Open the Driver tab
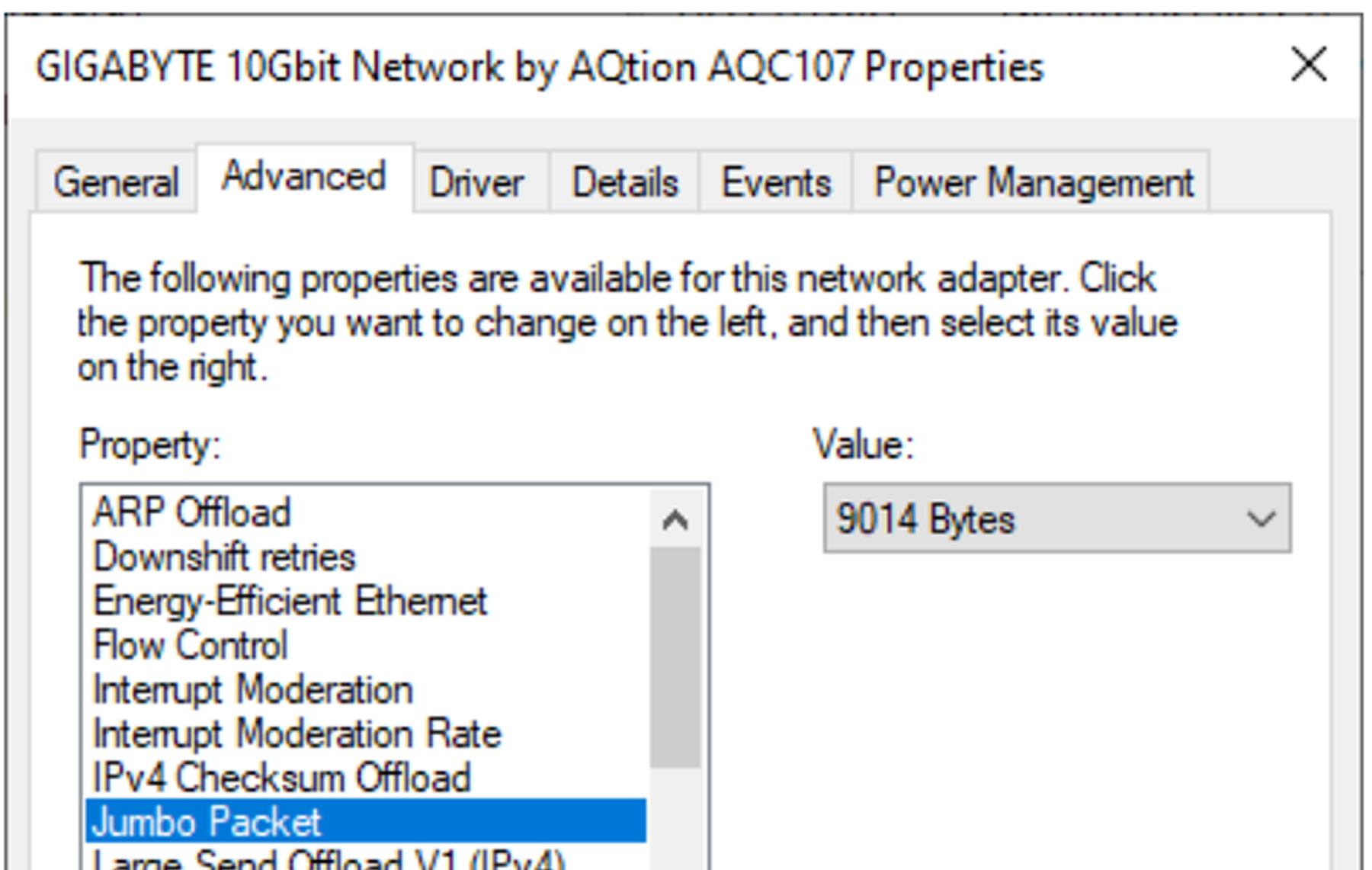1372x870 pixels. click(x=478, y=182)
